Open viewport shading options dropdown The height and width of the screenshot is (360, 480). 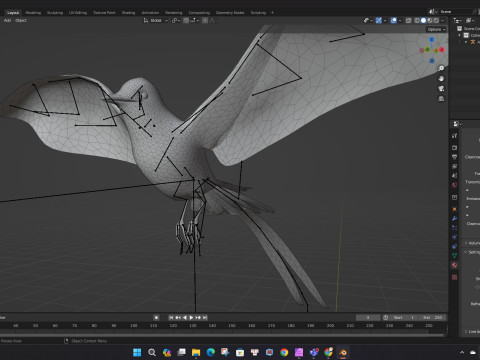pyautogui.click(x=442, y=20)
